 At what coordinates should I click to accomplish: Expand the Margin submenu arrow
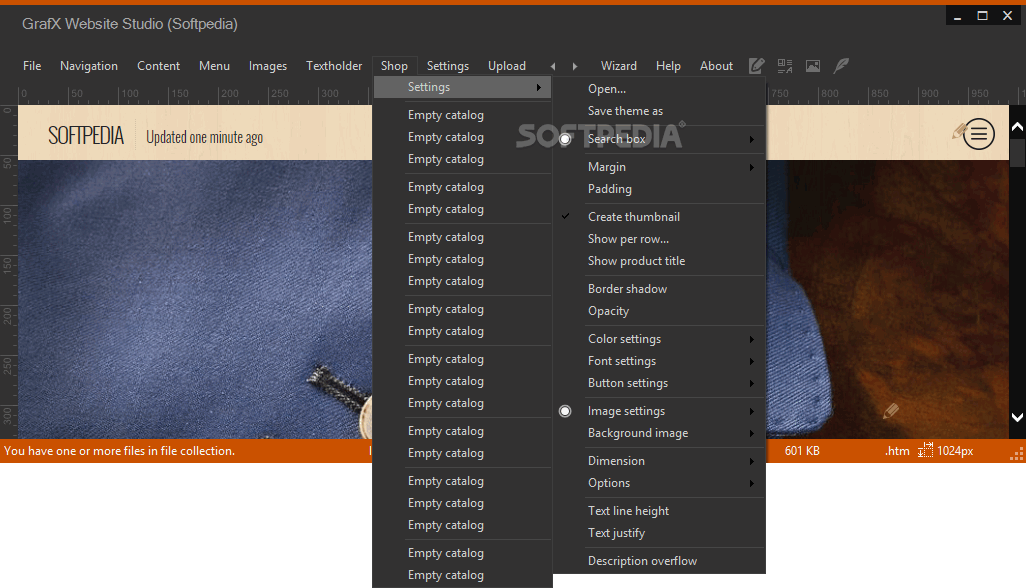pos(751,167)
